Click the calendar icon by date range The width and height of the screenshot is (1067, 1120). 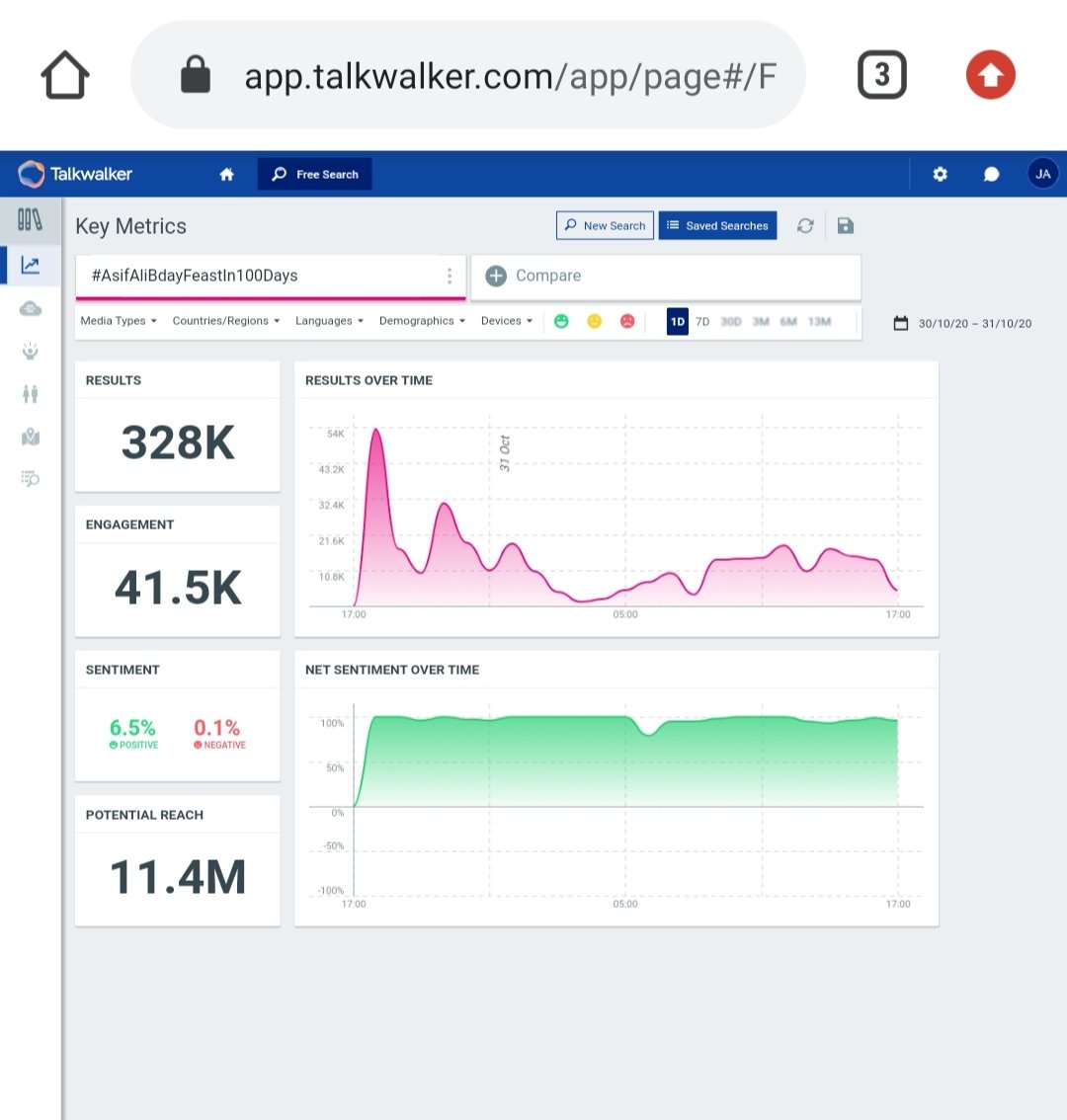tap(900, 323)
